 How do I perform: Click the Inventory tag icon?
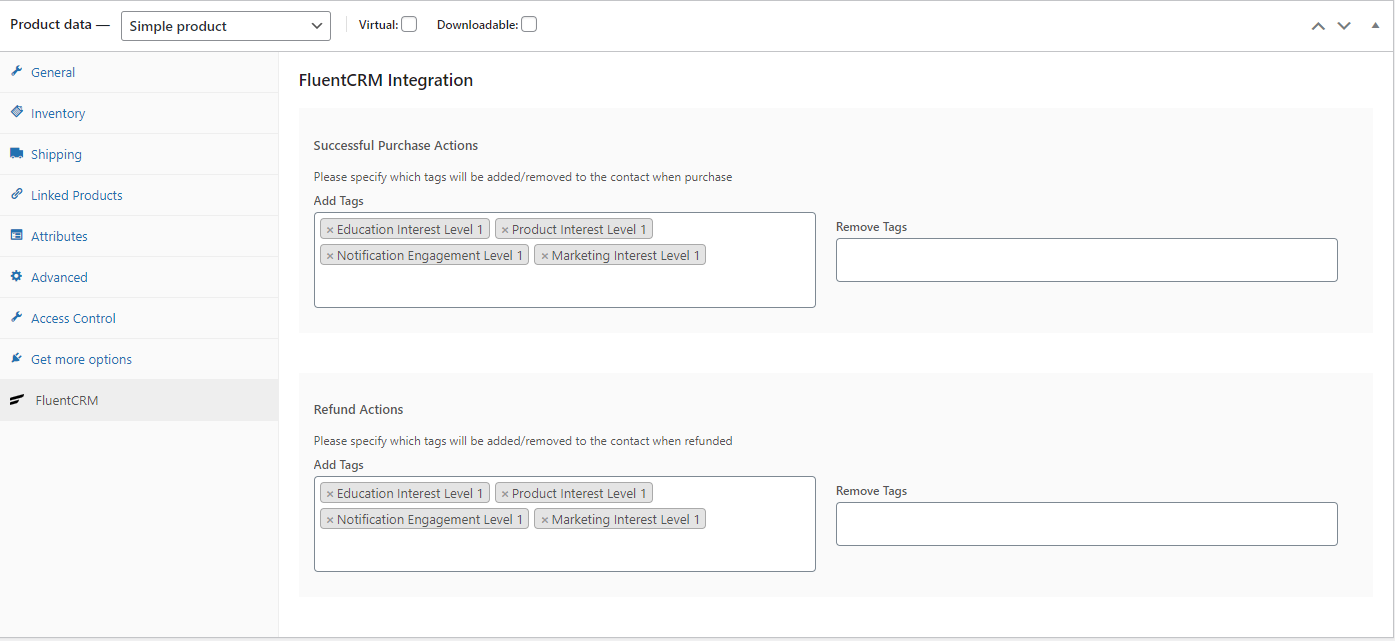[x=16, y=112]
